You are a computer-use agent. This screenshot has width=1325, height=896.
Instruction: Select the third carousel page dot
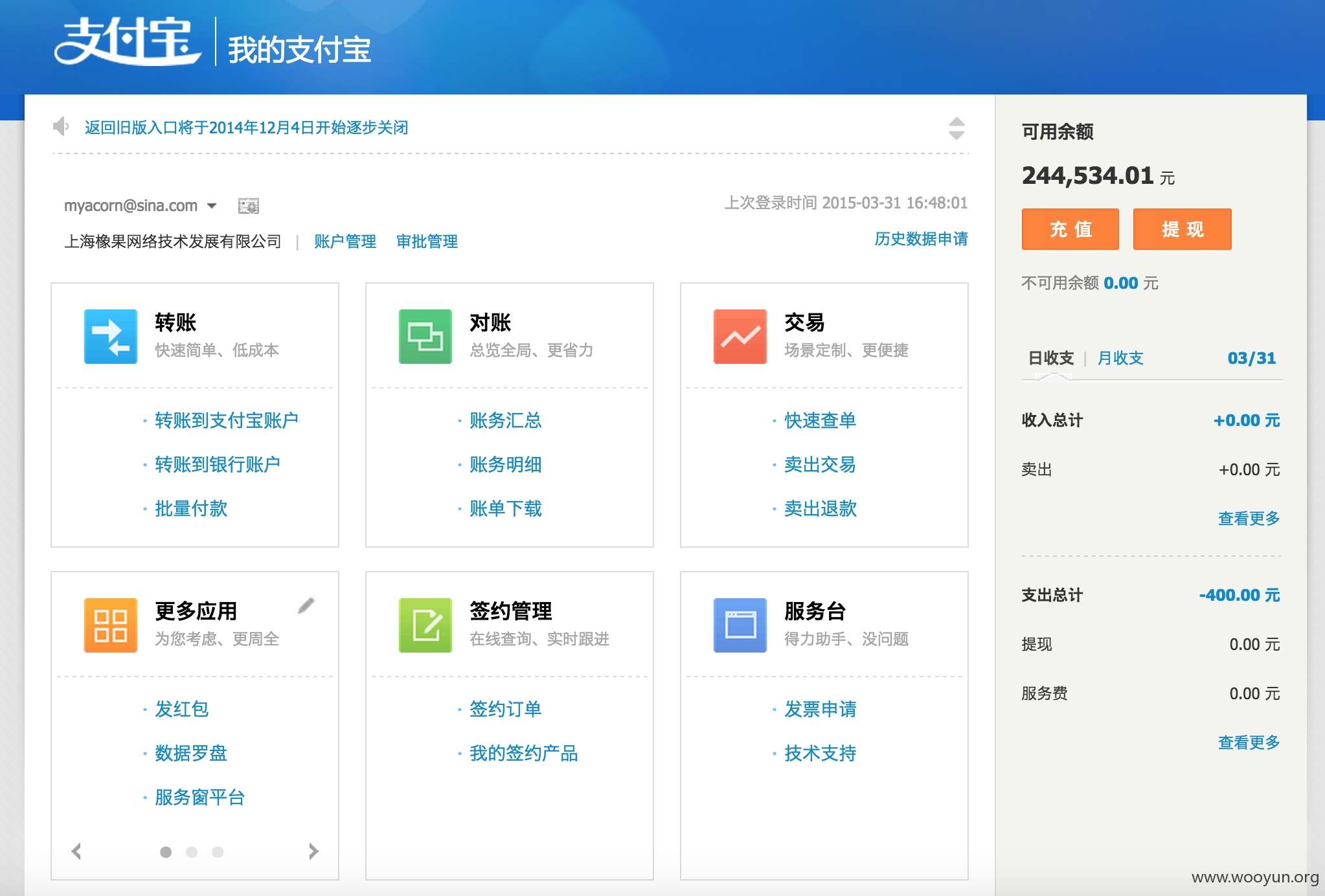(x=218, y=852)
